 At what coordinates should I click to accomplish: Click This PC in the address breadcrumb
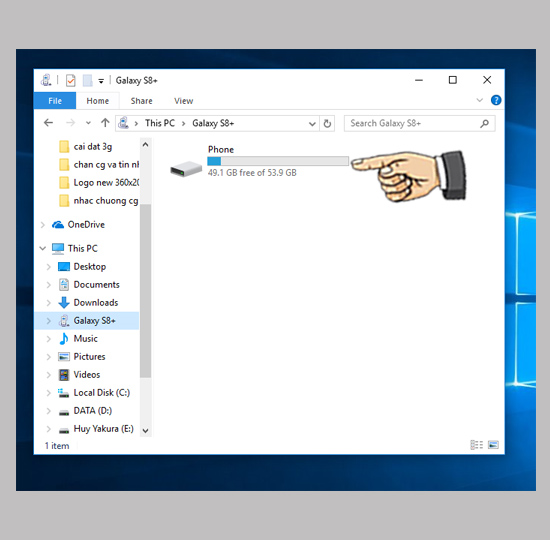(160, 123)
